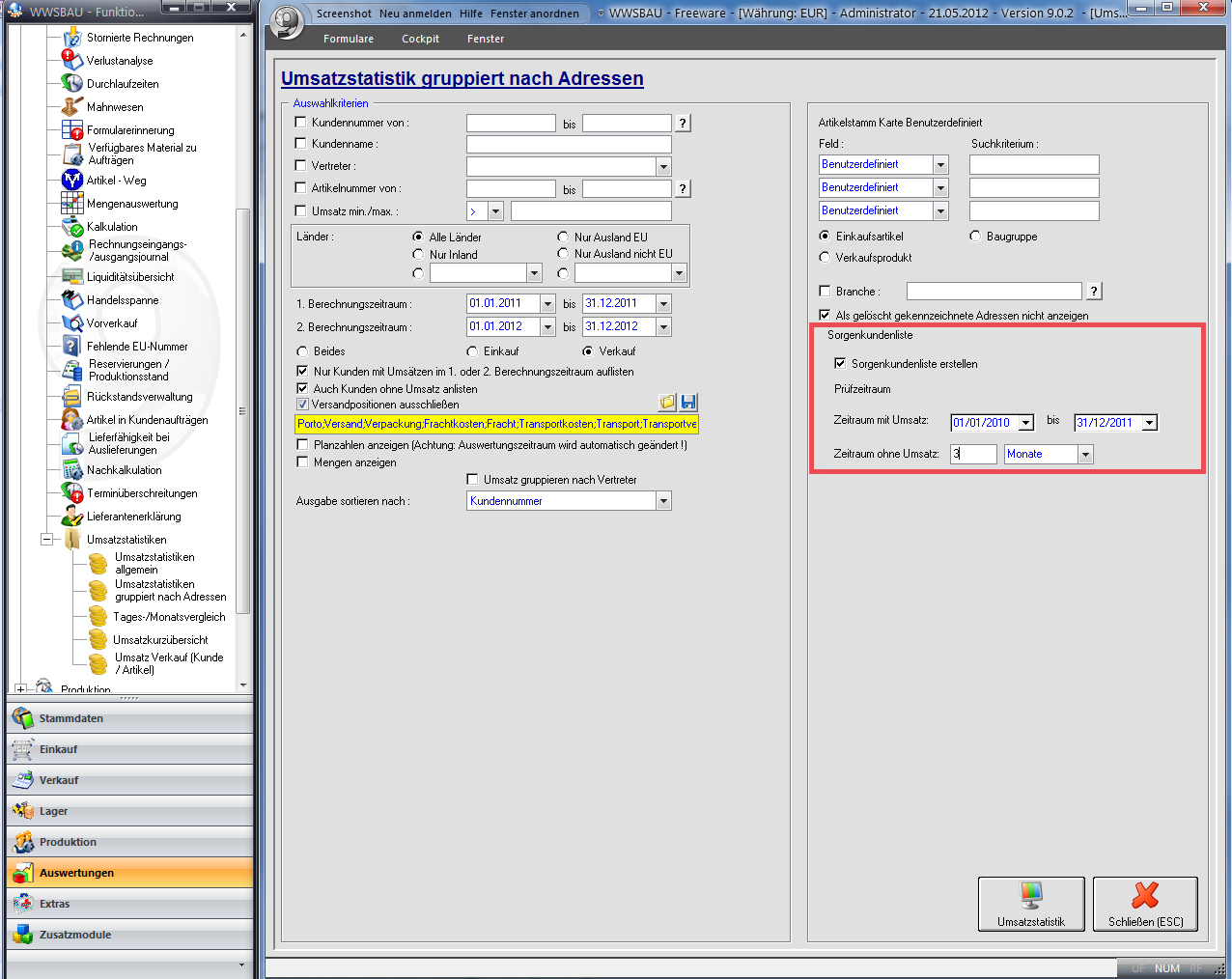Click the Kundenname input field
The image size is (1232, 979).
pos(568,144)
